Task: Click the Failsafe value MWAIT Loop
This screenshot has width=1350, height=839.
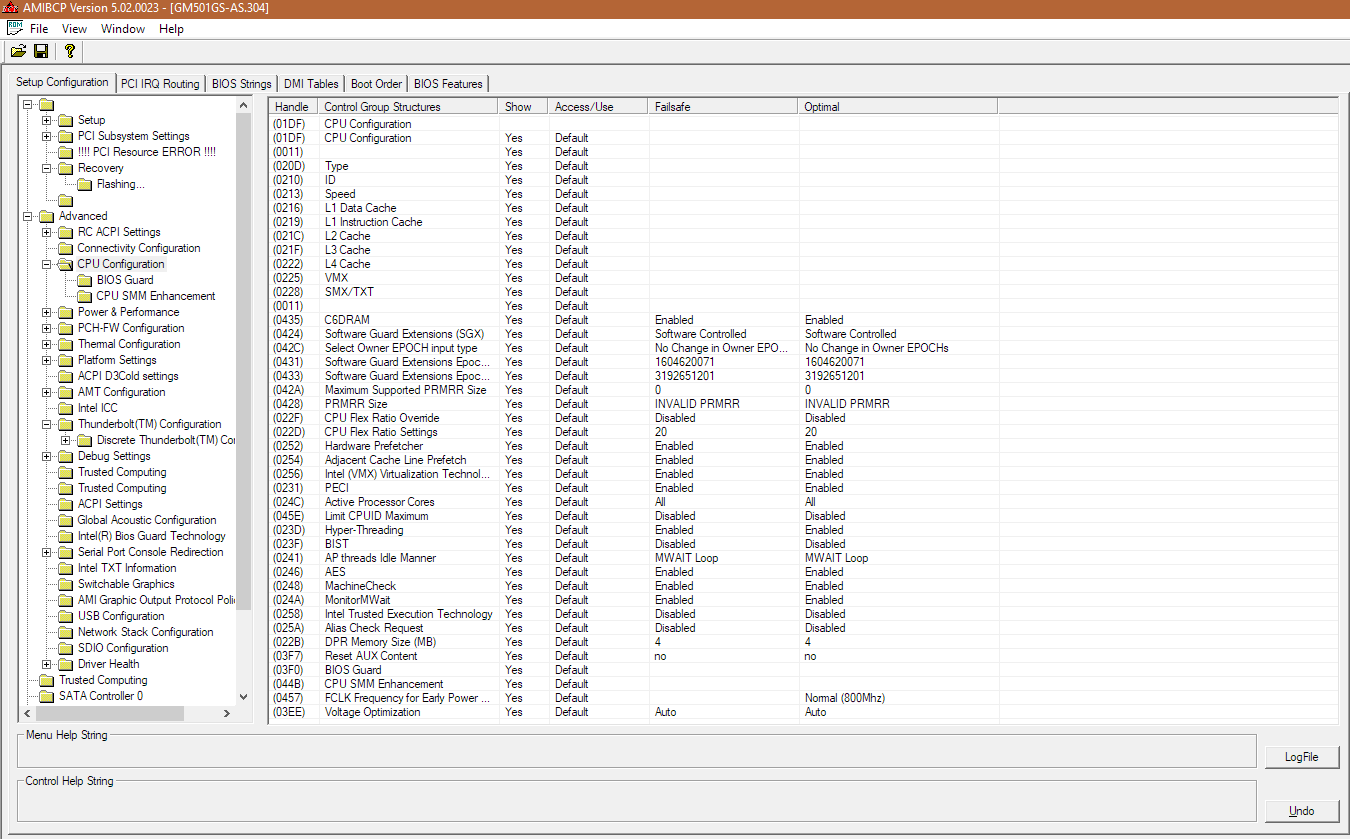Action: [687, 558]
